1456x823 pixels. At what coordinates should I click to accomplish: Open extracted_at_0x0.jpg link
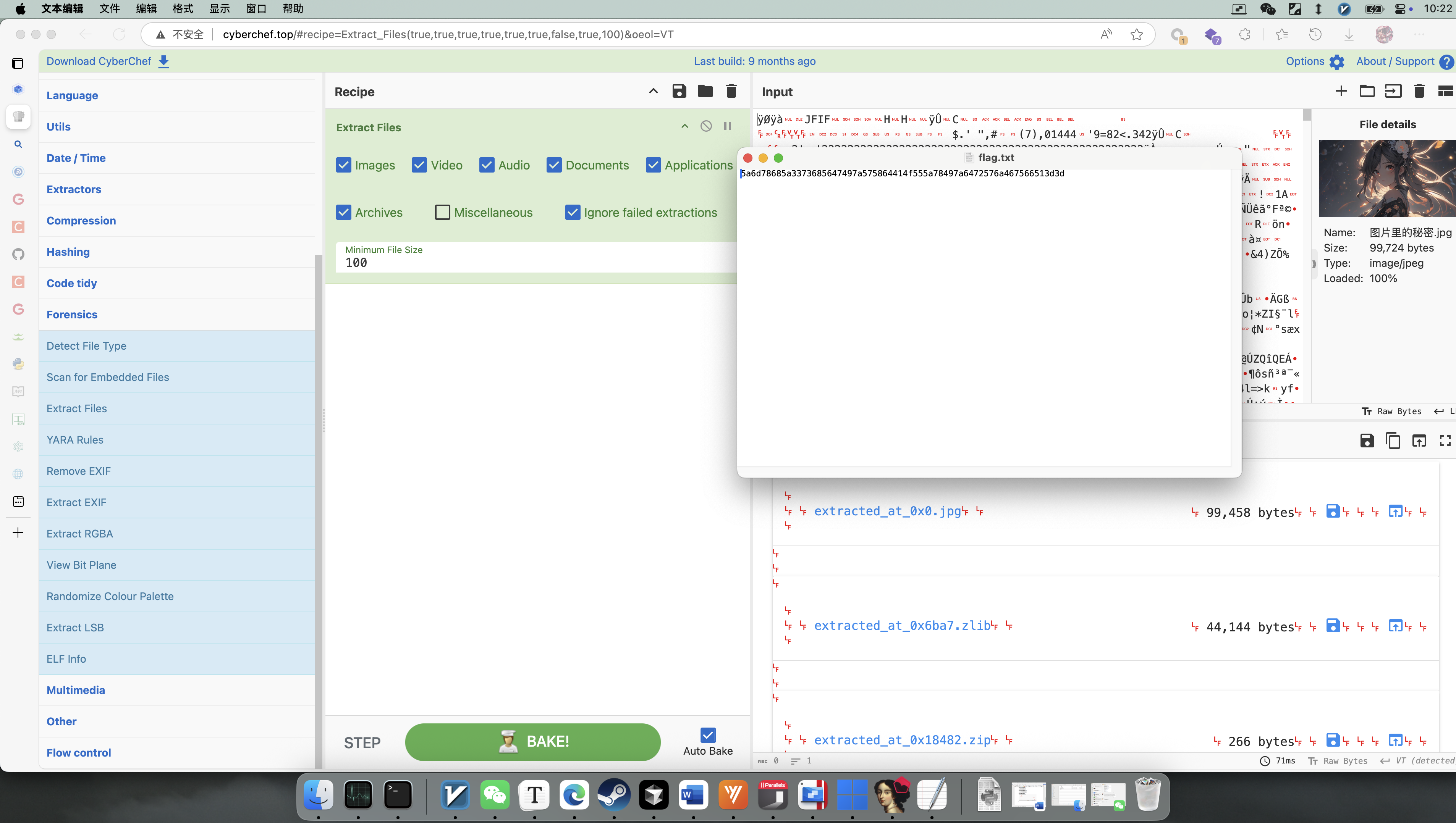(x=887, y=511)
